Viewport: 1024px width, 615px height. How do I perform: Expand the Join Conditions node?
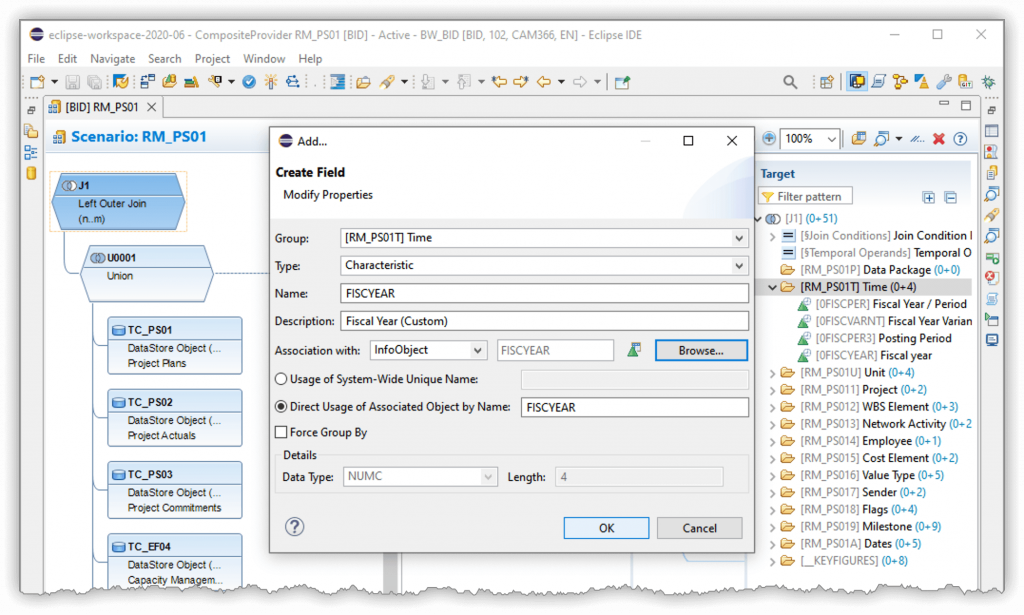click(773, 236)
